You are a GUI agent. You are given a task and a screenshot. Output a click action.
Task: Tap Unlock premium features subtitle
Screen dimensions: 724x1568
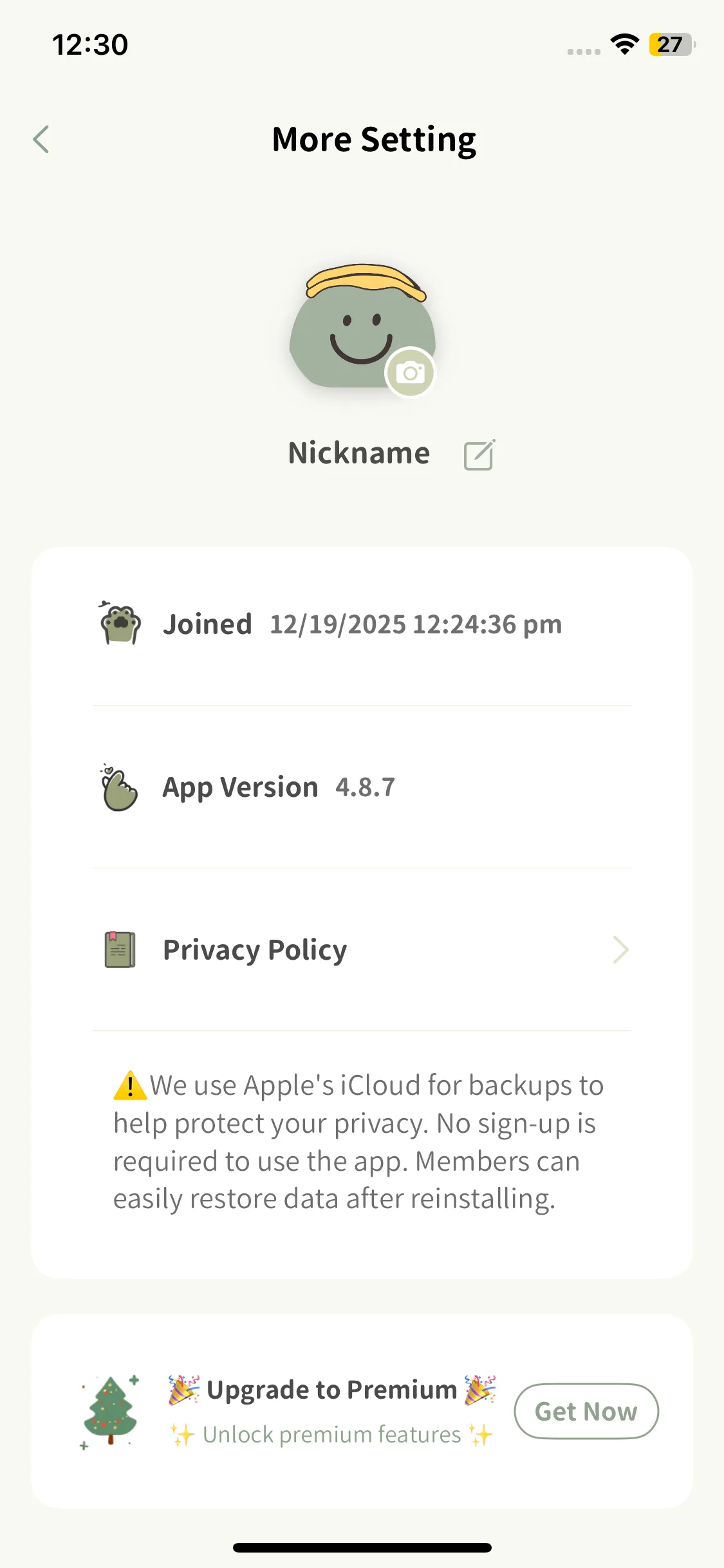[331, 1435]
